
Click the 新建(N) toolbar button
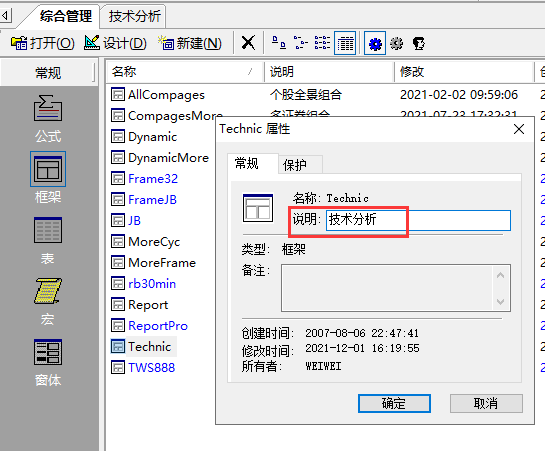pyautogui.click(x=190, y=43)
